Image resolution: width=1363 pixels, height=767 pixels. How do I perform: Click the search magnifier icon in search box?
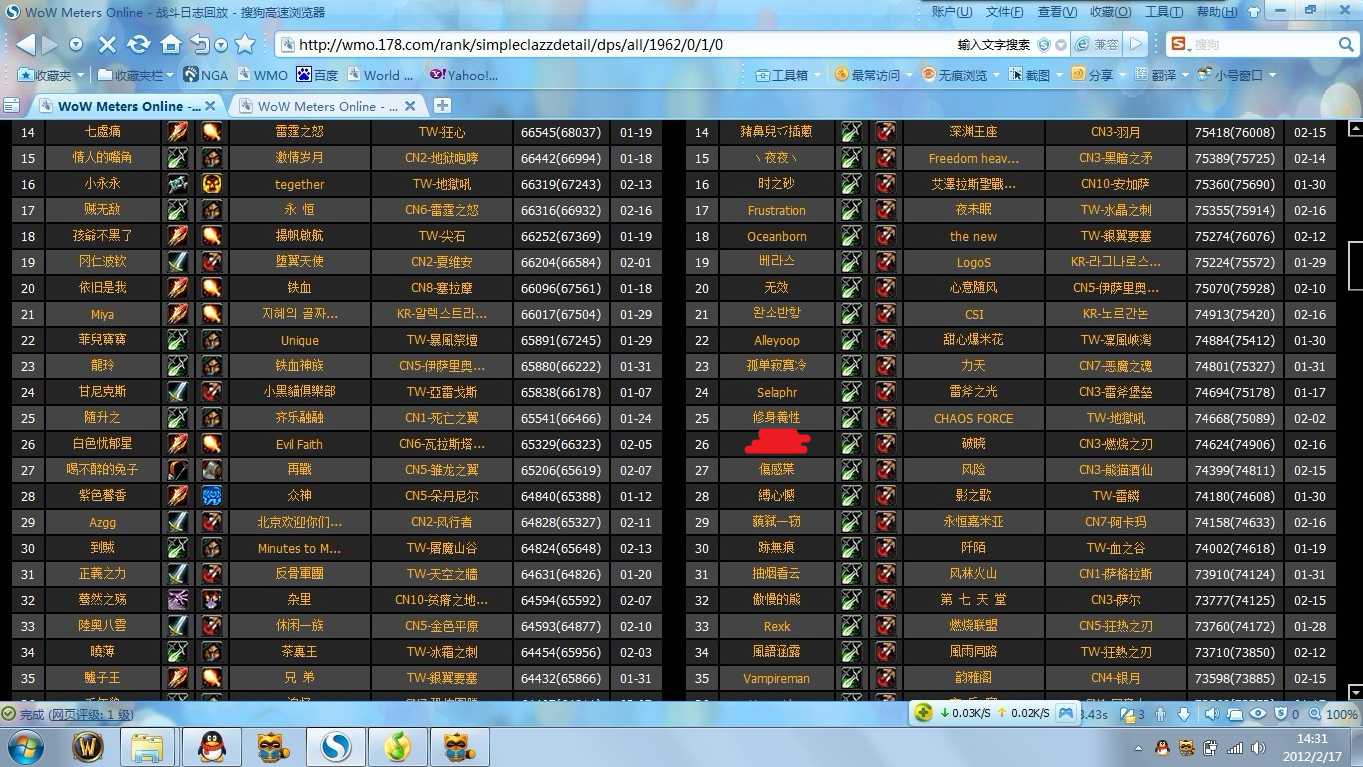pos(1346,44)
